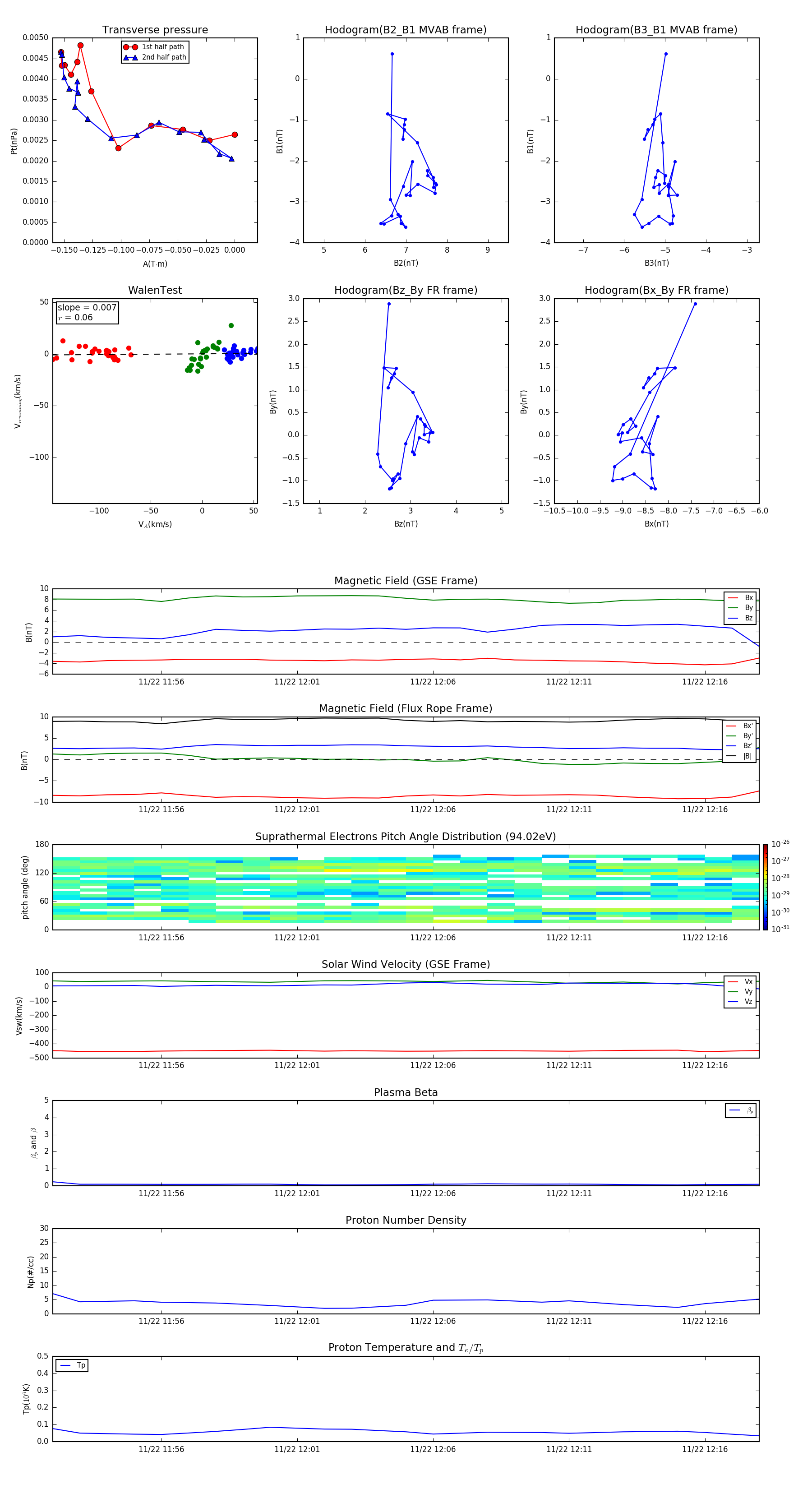Select "|B|" in the Flux Rope legend
The width and height of the screenshot is (812, 1489).
point(740,756)
